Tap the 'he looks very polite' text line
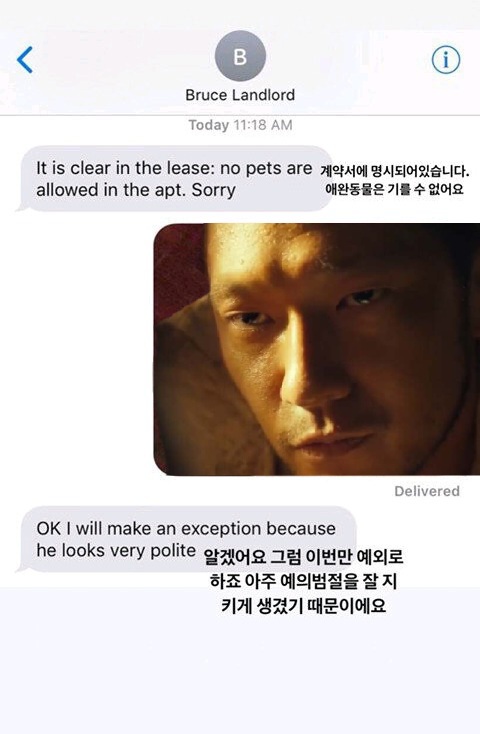The width and height of the screenshot is (480, 734). (x=116, y=550)
